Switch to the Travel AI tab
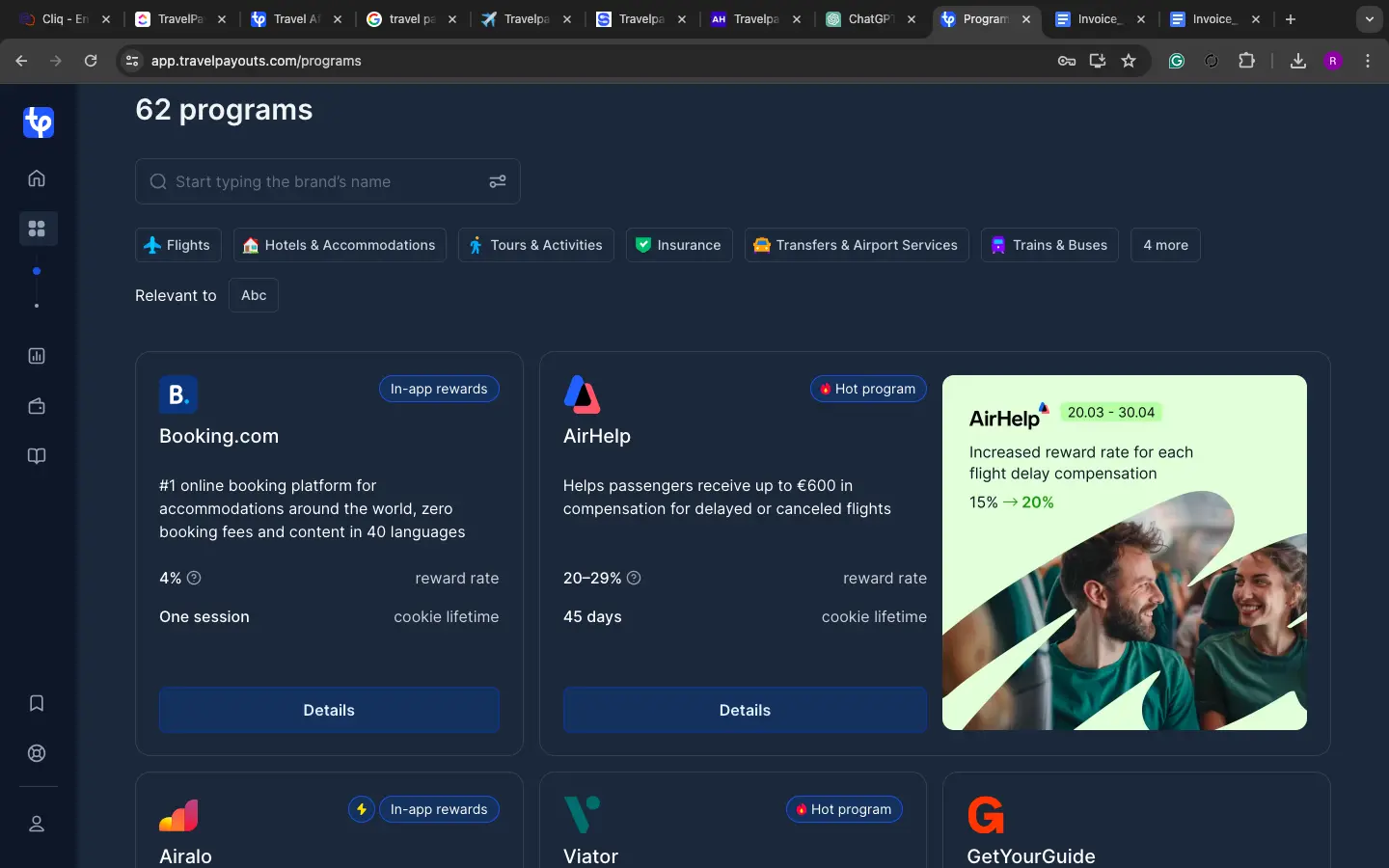 [x=295, y=19]
